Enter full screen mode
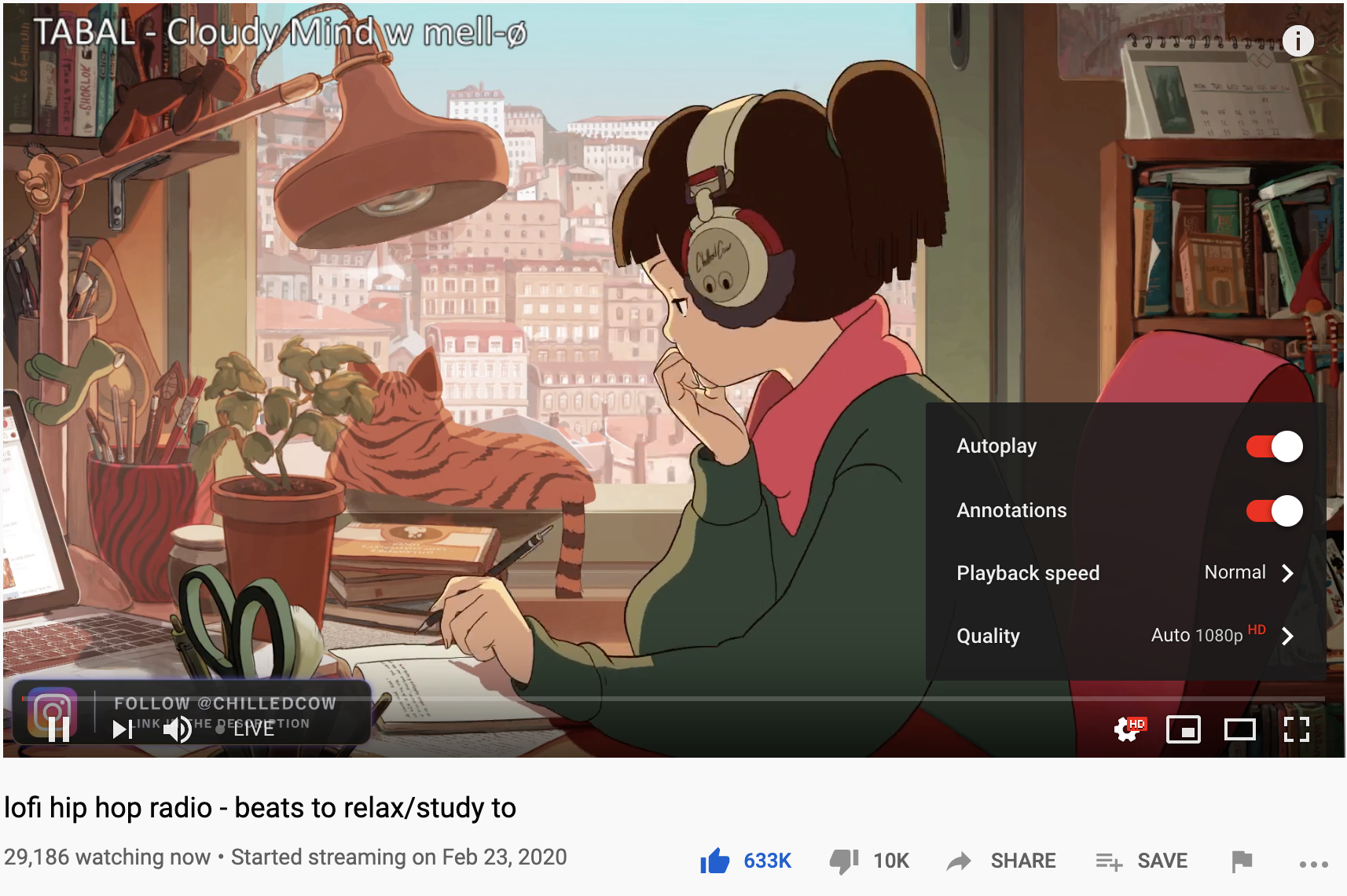 (x=1297, y=729)
